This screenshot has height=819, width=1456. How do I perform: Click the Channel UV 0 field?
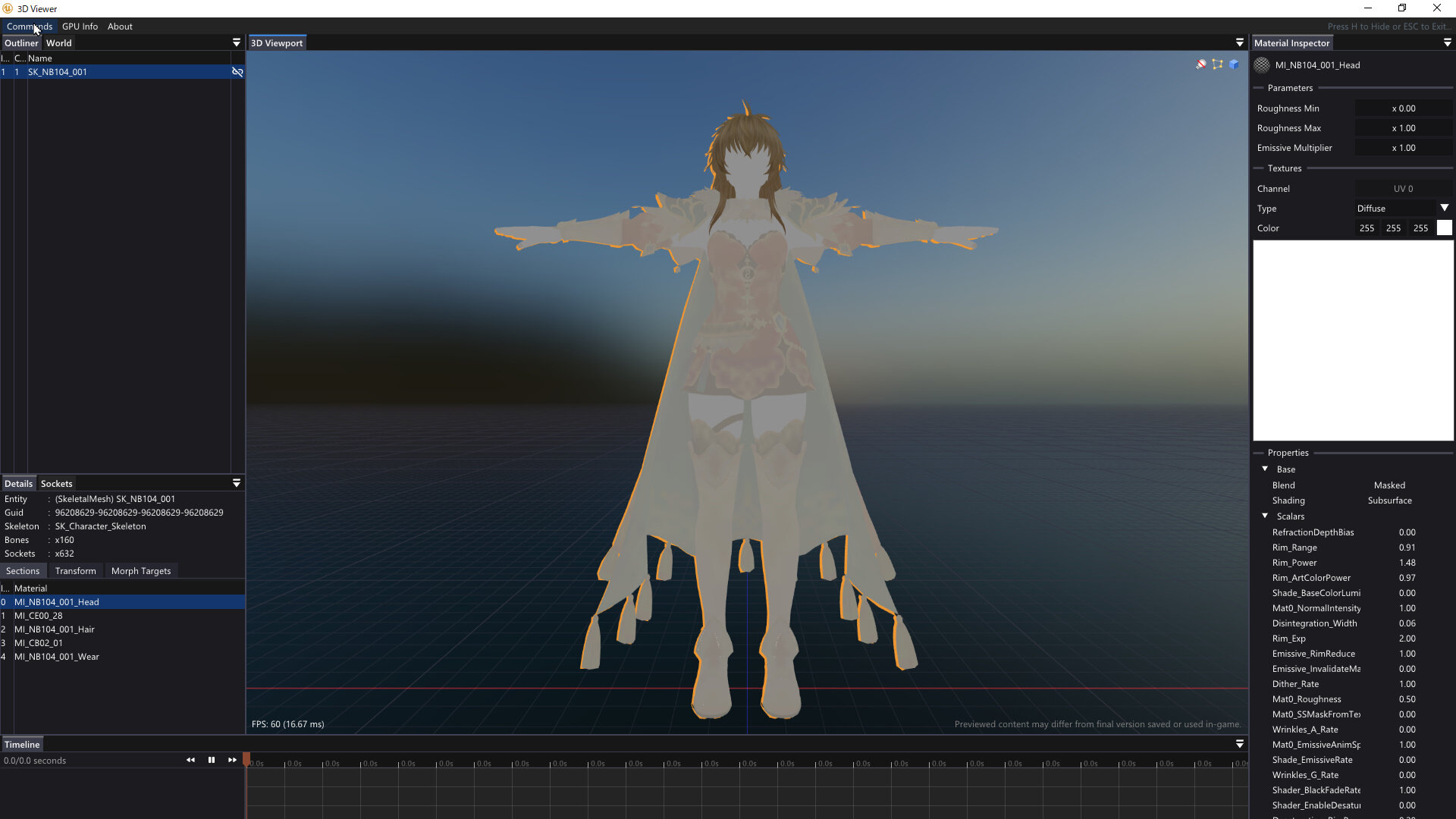[1404, 189]
